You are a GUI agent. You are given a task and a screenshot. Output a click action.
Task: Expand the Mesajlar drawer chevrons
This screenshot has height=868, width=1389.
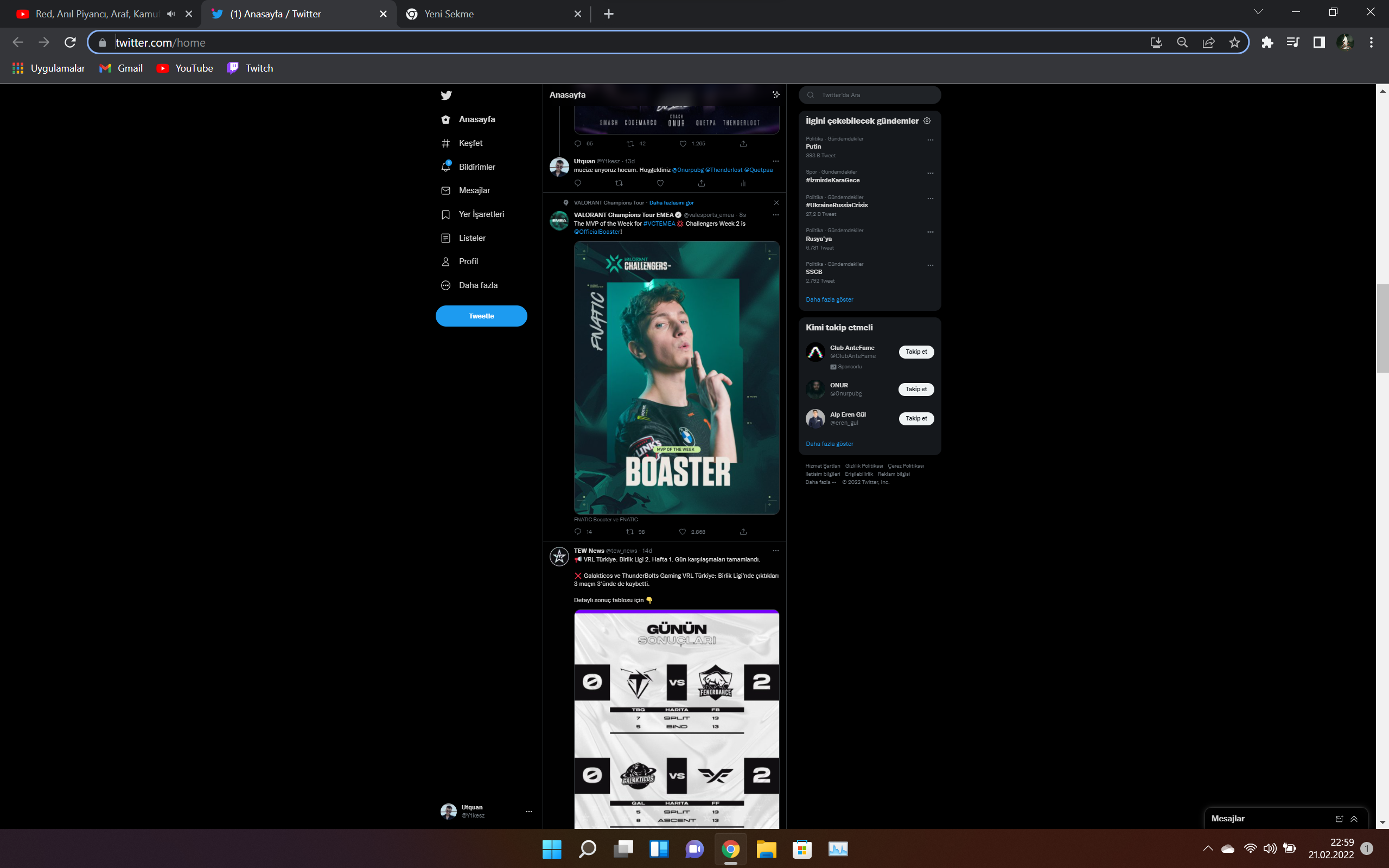pyautogui.click(x=1354, y=819)
